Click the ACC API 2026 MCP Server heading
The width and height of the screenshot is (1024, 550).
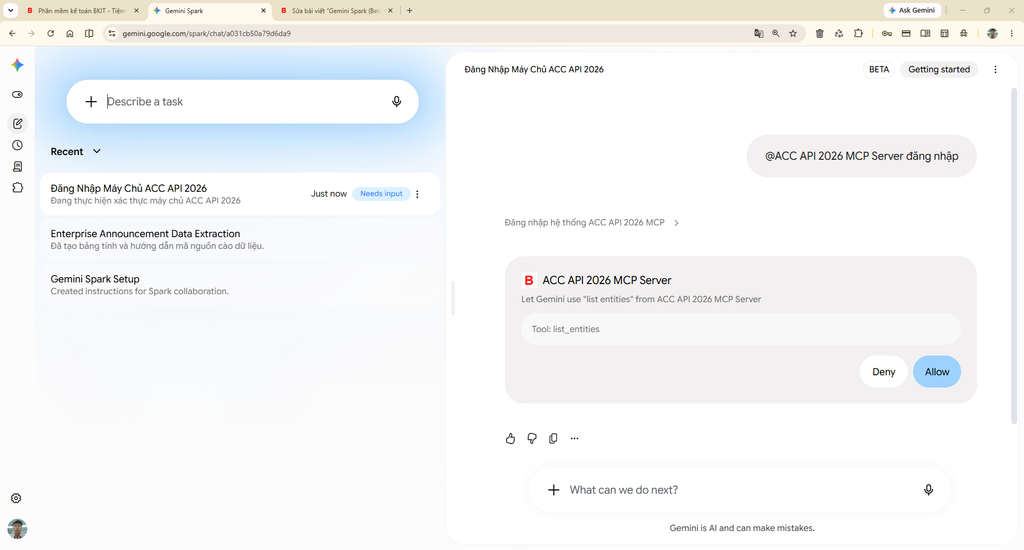point(607,280)
